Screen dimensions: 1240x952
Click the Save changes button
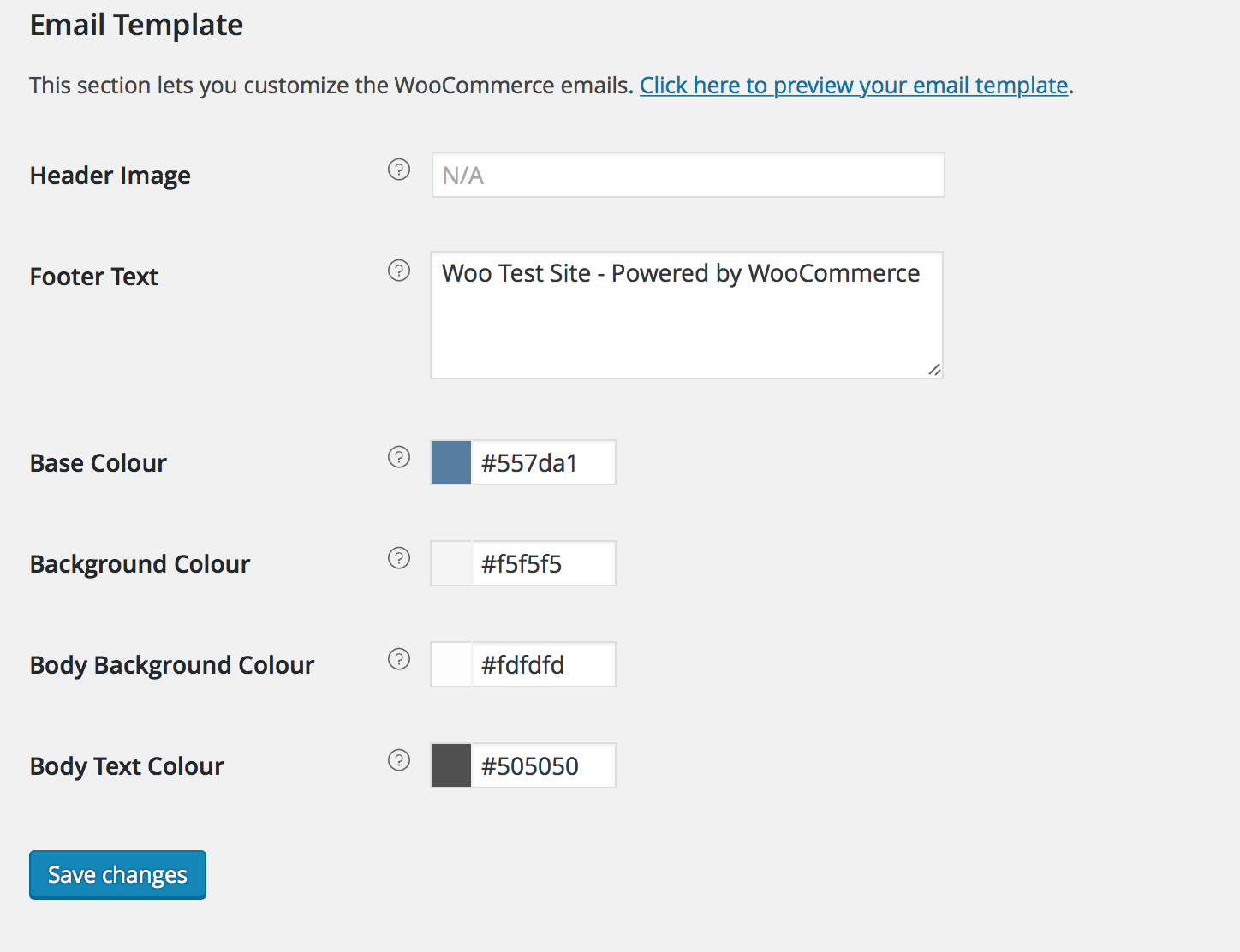[x=117, y=875]
